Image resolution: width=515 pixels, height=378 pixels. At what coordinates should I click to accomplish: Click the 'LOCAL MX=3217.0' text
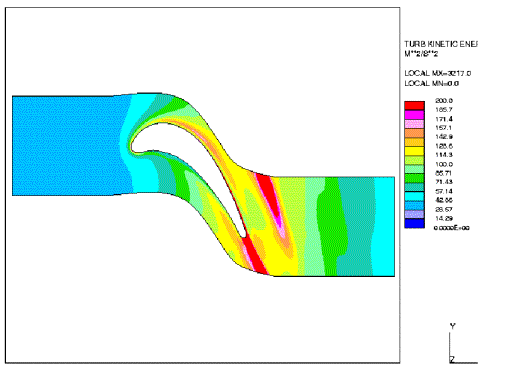(438, 73)
